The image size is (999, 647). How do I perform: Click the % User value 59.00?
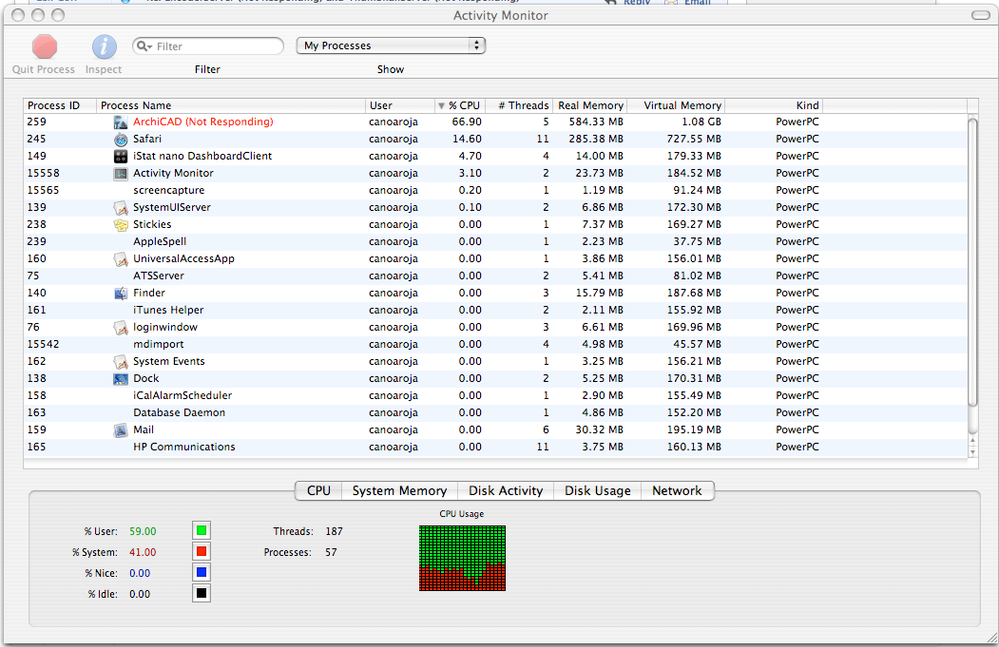pos(143,531)
